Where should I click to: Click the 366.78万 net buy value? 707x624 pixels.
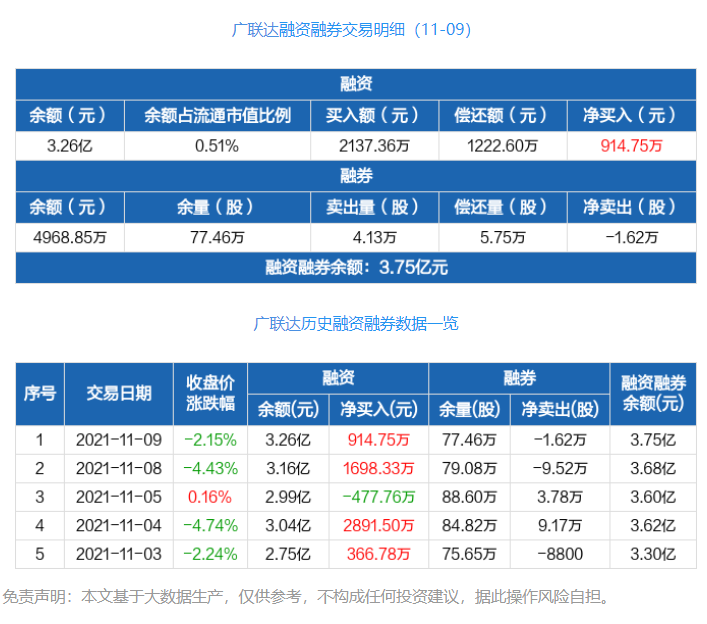(x=379, y=554)
